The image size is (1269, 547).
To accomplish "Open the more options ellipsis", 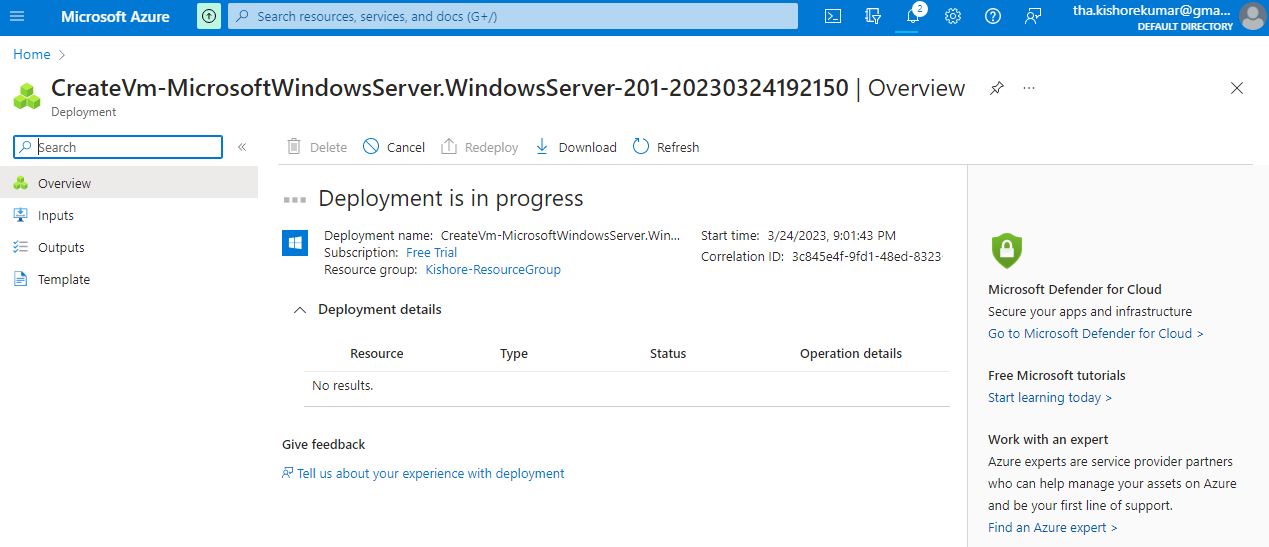I will [1029, 88].
